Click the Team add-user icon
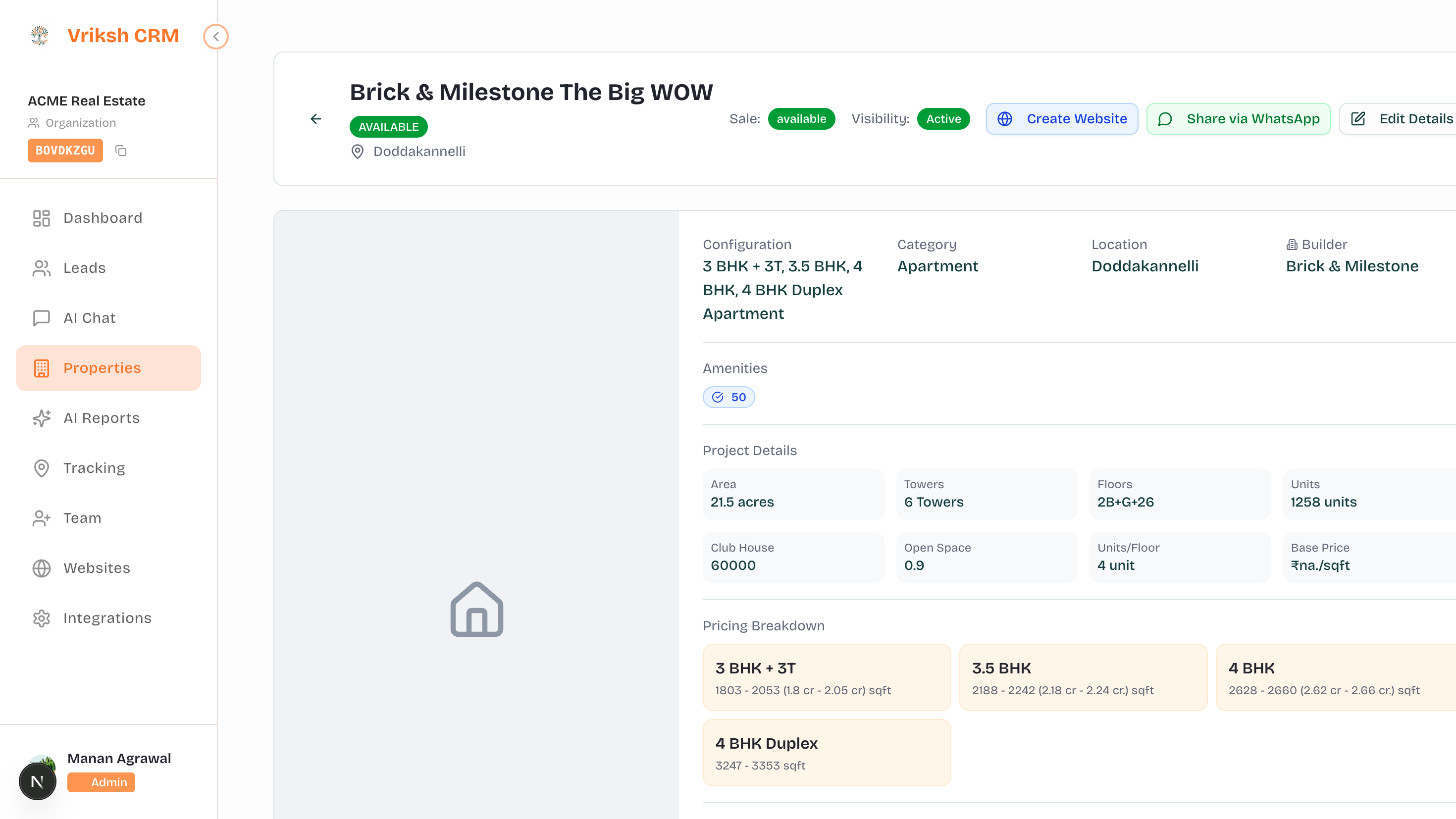 tap(41, 518)
